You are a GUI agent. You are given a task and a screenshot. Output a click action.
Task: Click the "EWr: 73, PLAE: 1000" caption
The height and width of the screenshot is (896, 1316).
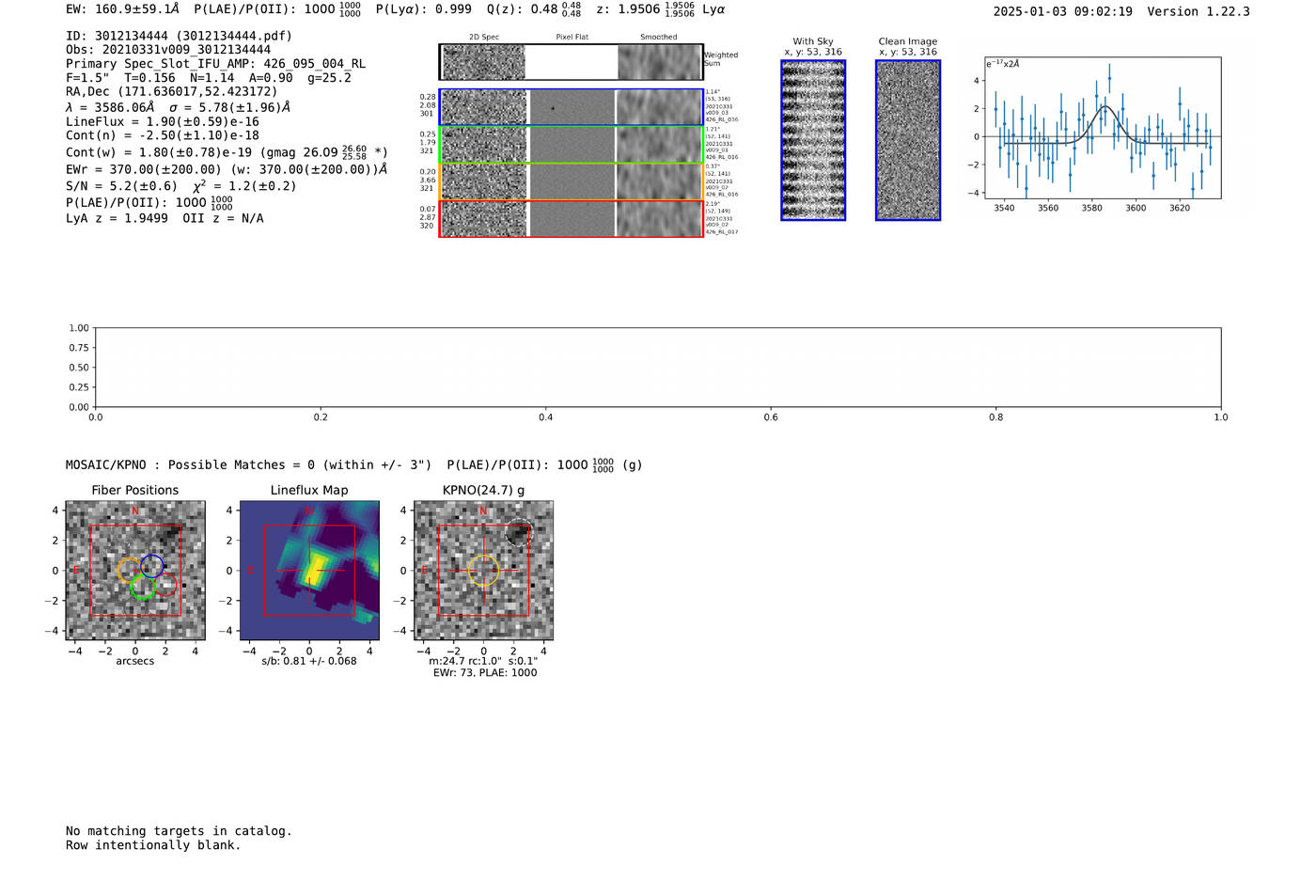[485, 673]
